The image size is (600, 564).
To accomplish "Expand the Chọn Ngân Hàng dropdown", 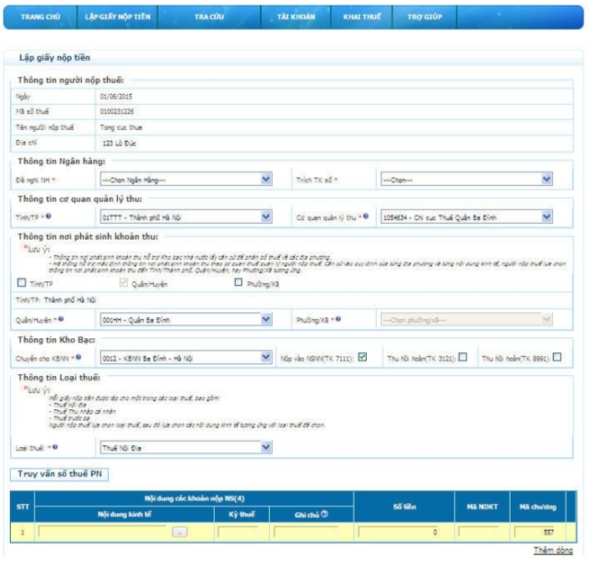I will coord(185,180).
